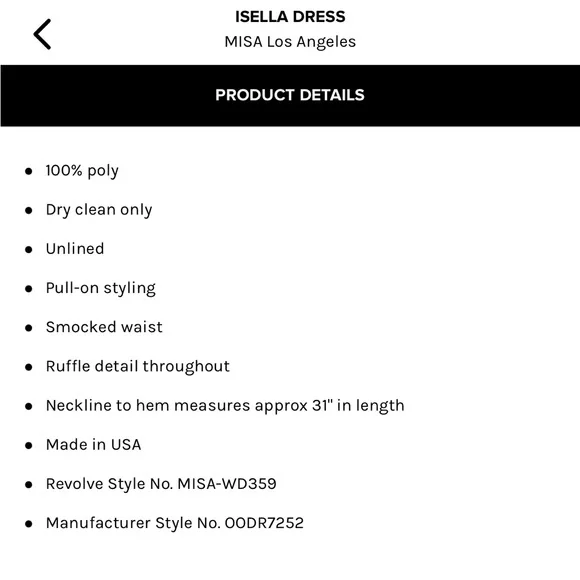Tap the Made in USA item
Viewport: 580px width, 580px height.
point(93,445)
